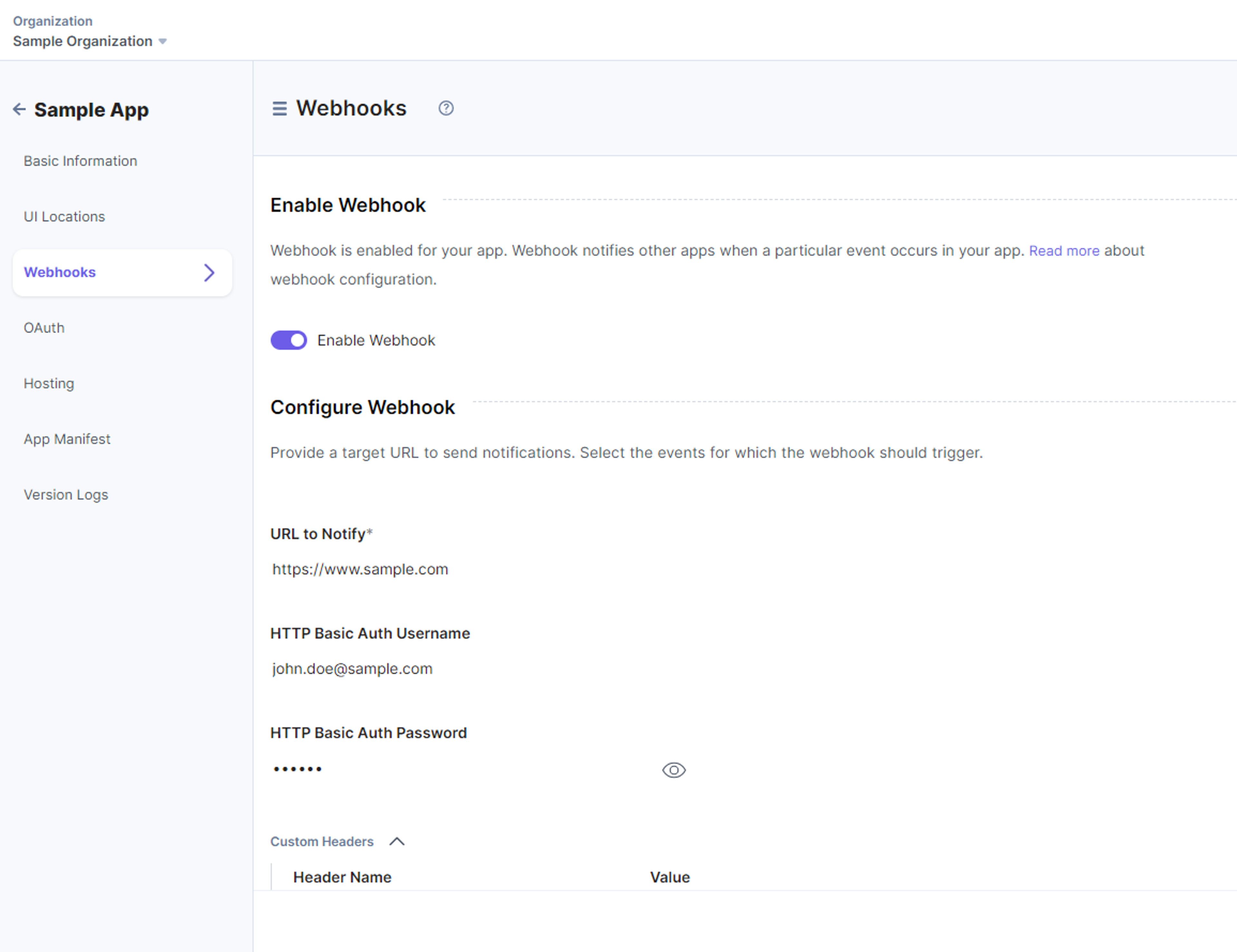This screenshot has height=952, width=1237.
Task: Open the Sample Organization dropdown
Action: [90, 41]
